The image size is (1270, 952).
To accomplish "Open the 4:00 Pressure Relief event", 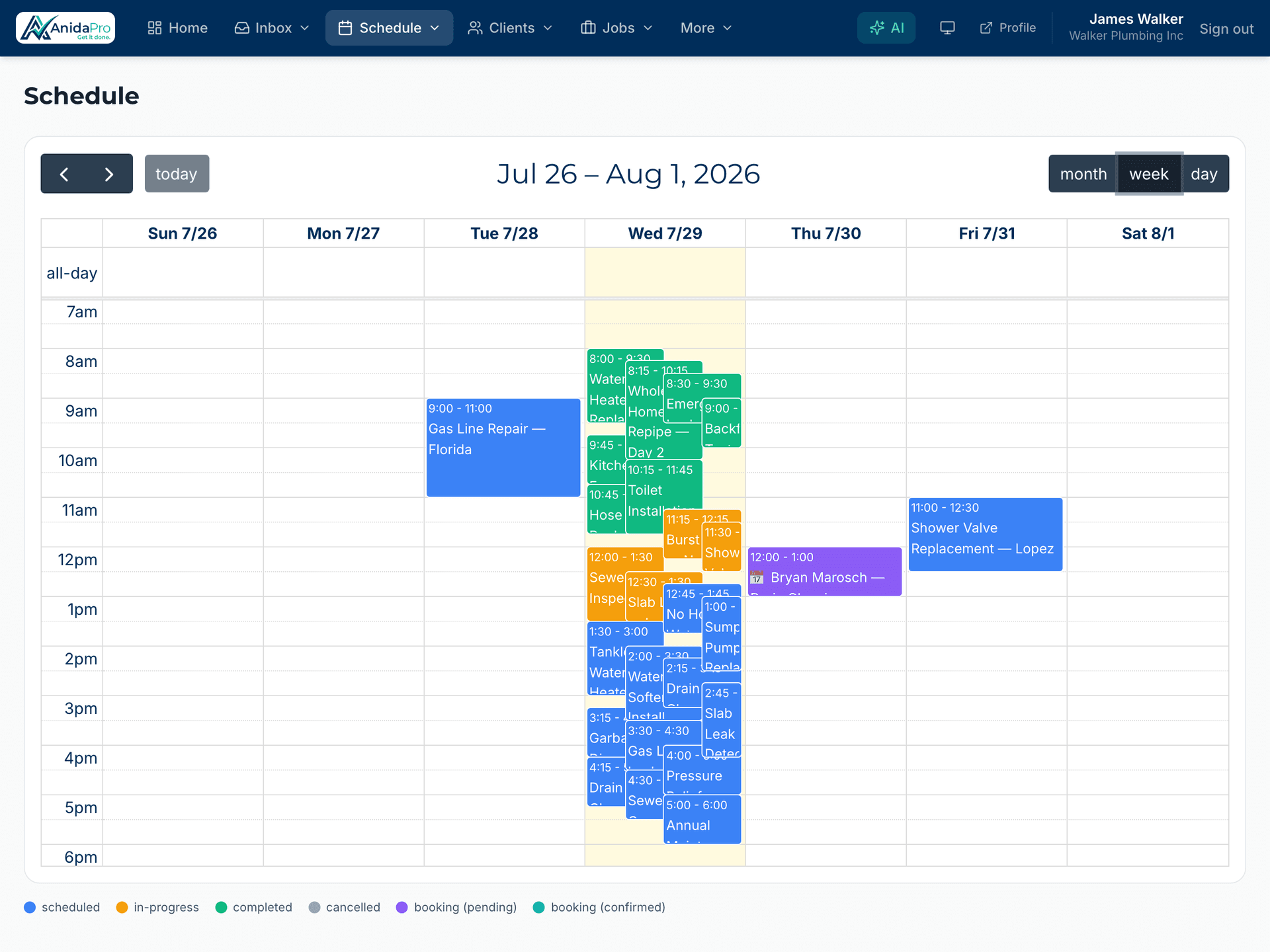I will pyautogui.click(x=702, y=770).
